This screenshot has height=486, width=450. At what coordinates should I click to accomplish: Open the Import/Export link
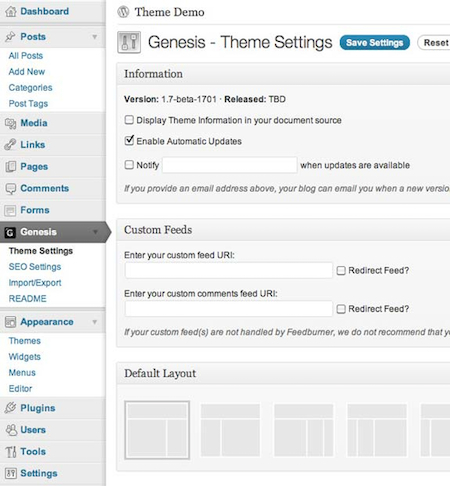35,283
